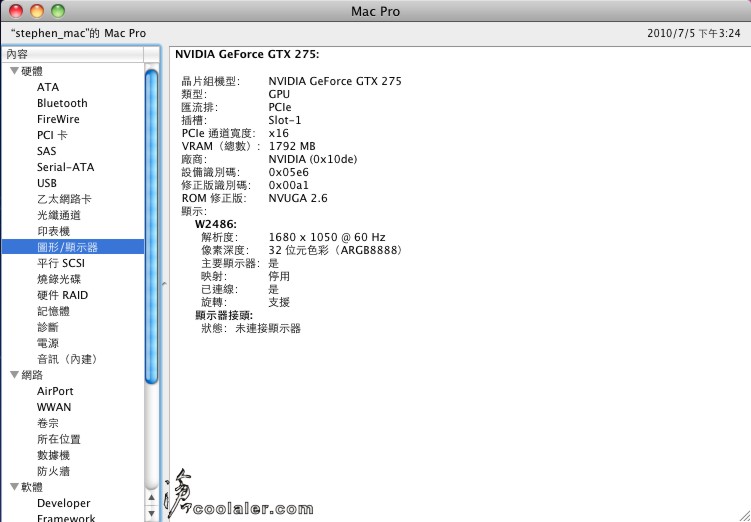Select Bluetooth in the hardware list

point(62,103)
